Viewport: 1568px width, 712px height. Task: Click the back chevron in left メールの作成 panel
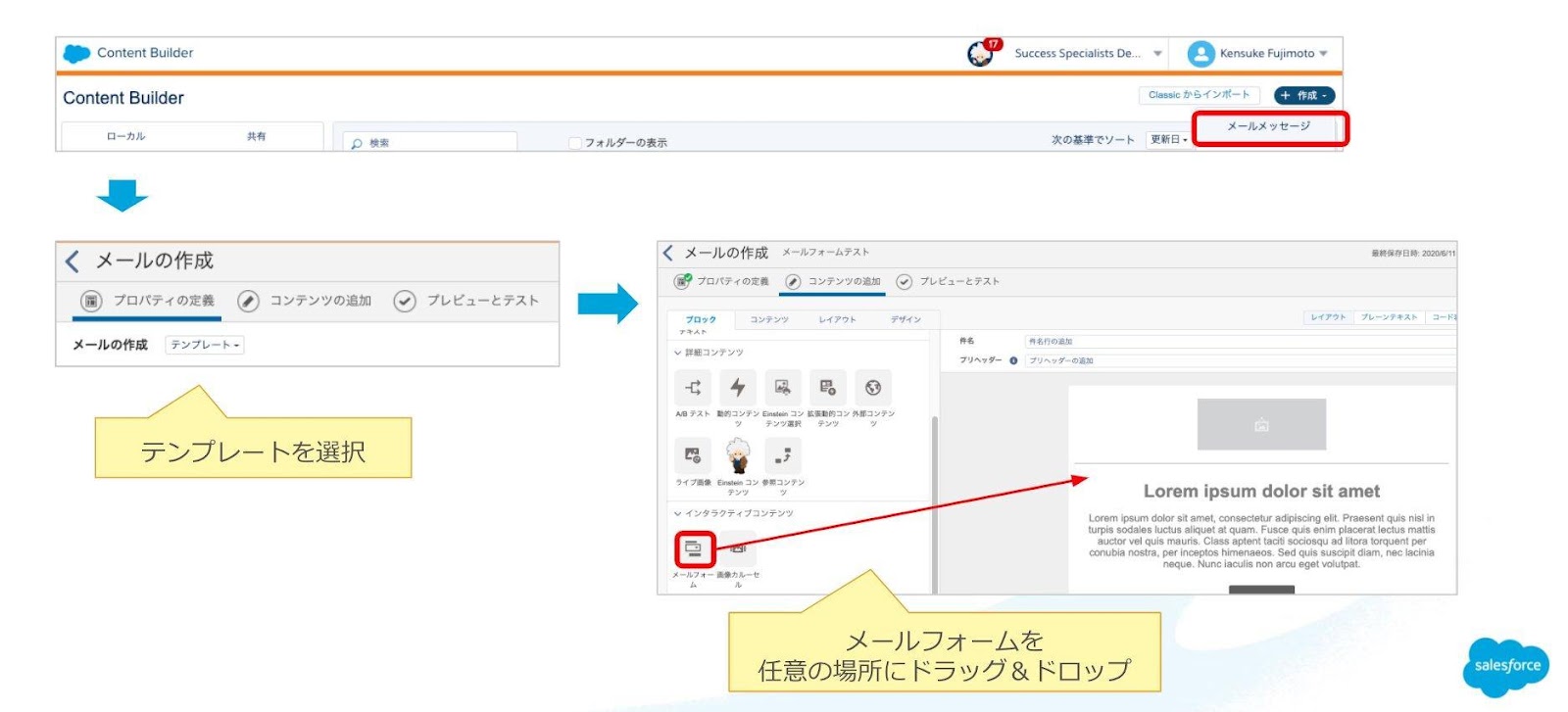[72, 261]
